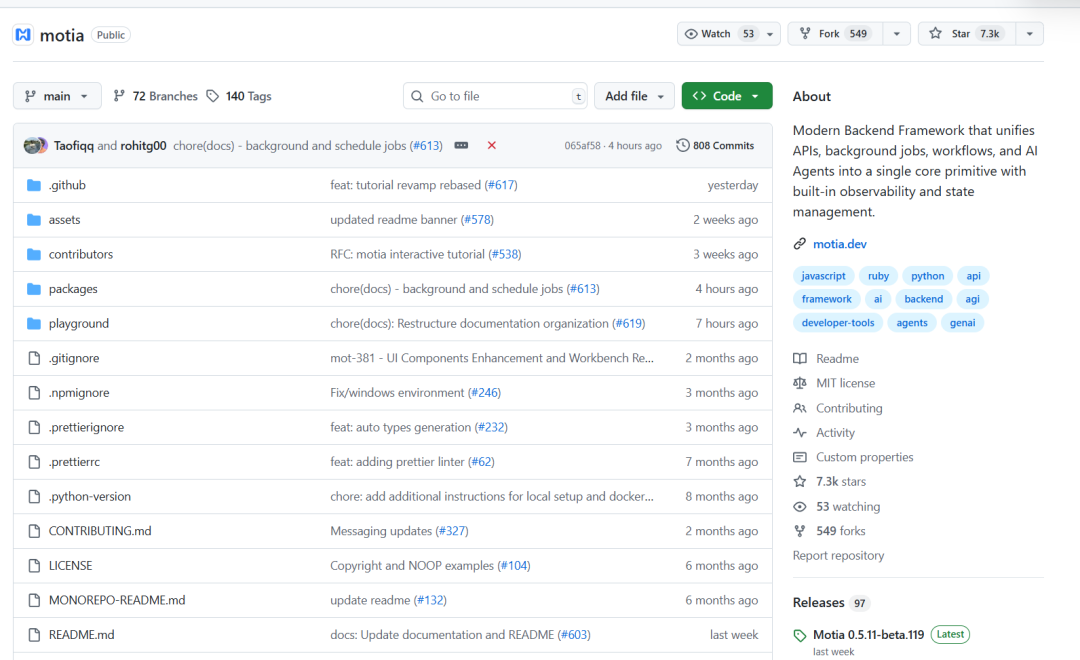The image size is (1080, 660).
Task: Click the .npmignore file icon
Action: tap(34, 393)
